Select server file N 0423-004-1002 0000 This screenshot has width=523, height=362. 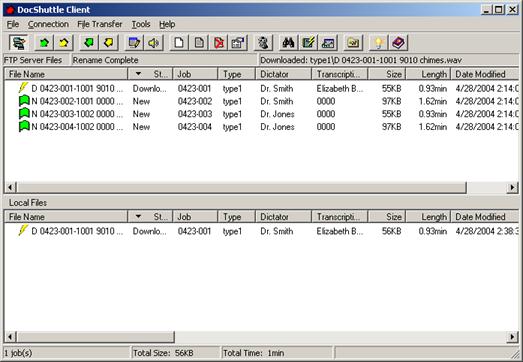[x=77, y=127]
